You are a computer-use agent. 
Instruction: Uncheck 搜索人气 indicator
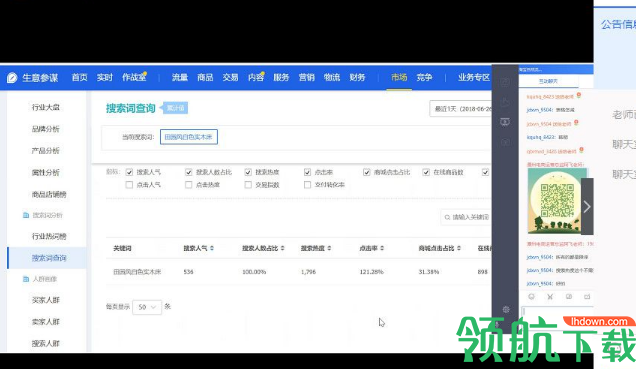(129, 172)
